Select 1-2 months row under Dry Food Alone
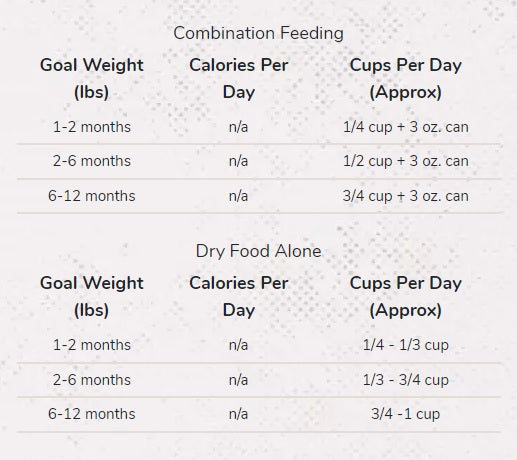Viewport: 517px width, 460px height. [x=259, y=345]
